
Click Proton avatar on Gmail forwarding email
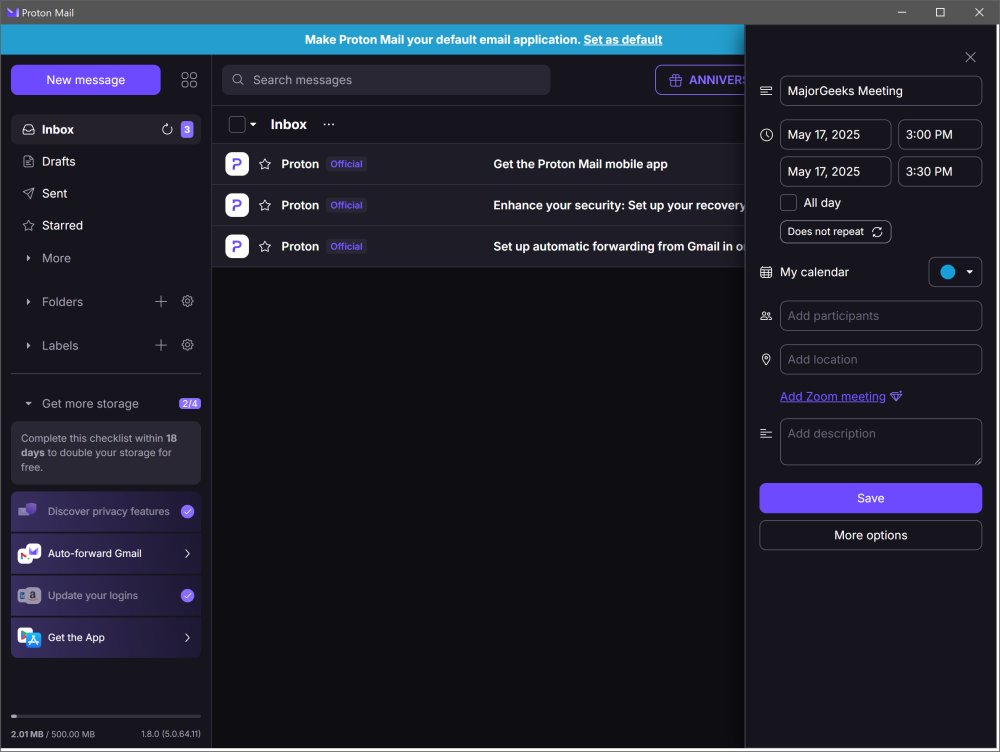pyautogui.click(x=237, y=246)
